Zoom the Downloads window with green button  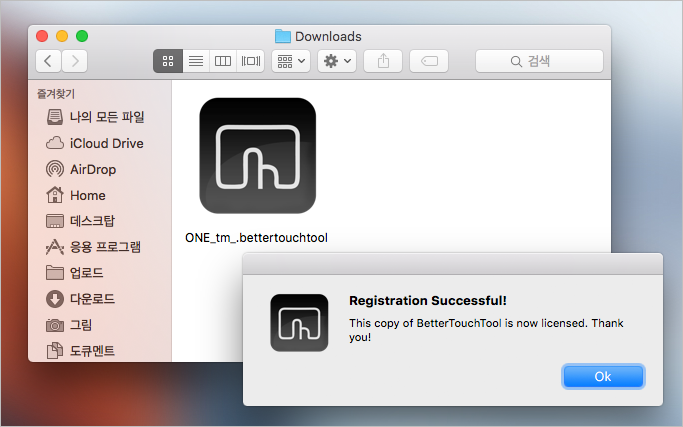[82, 36]
